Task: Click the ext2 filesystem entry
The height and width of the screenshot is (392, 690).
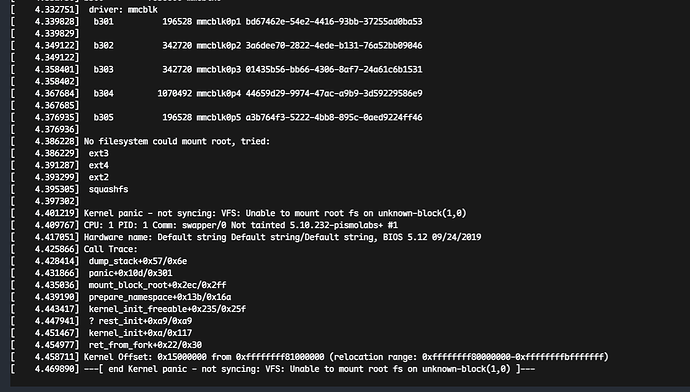Action: point(99,177)
